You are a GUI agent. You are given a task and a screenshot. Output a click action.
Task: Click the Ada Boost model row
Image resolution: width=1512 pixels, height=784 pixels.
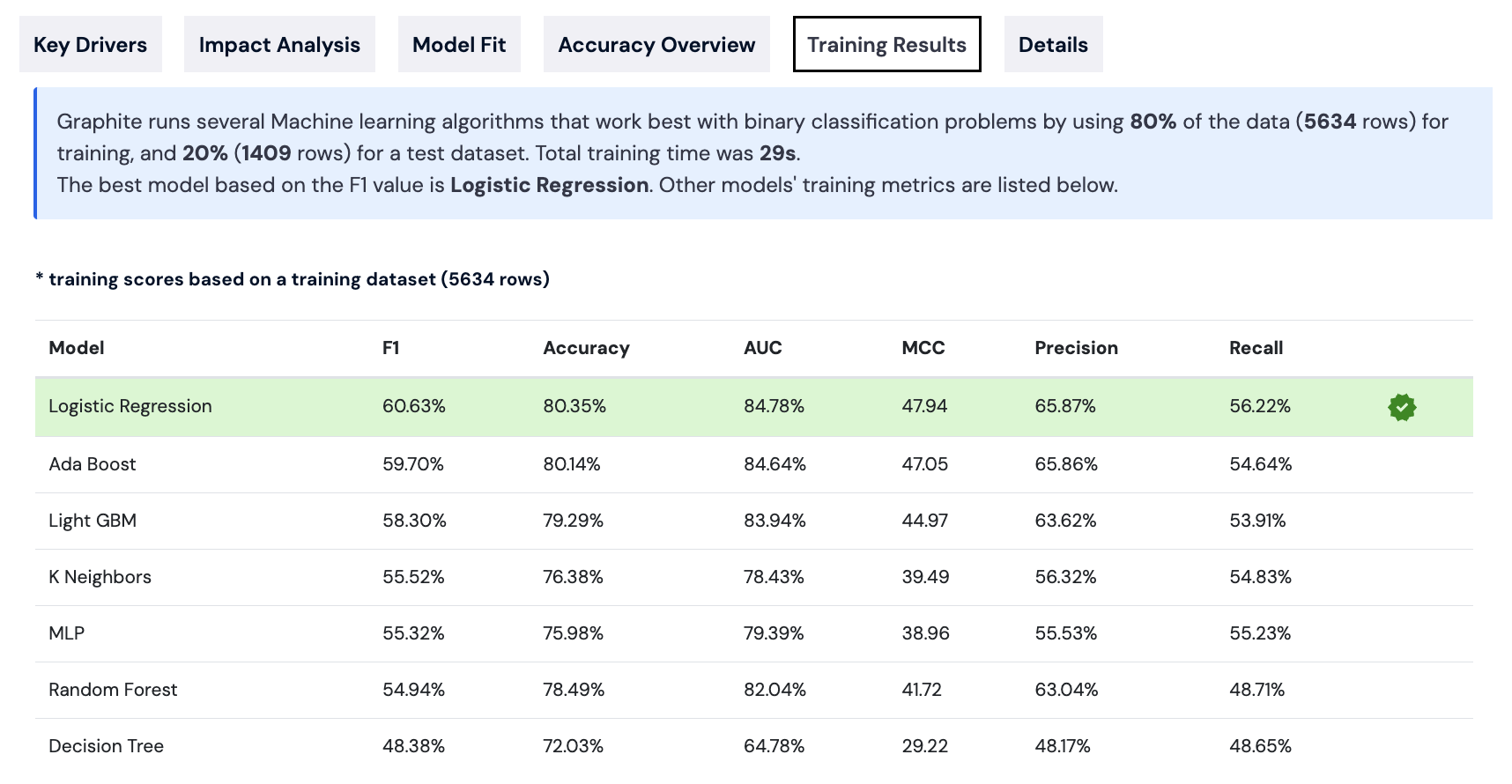93,464
